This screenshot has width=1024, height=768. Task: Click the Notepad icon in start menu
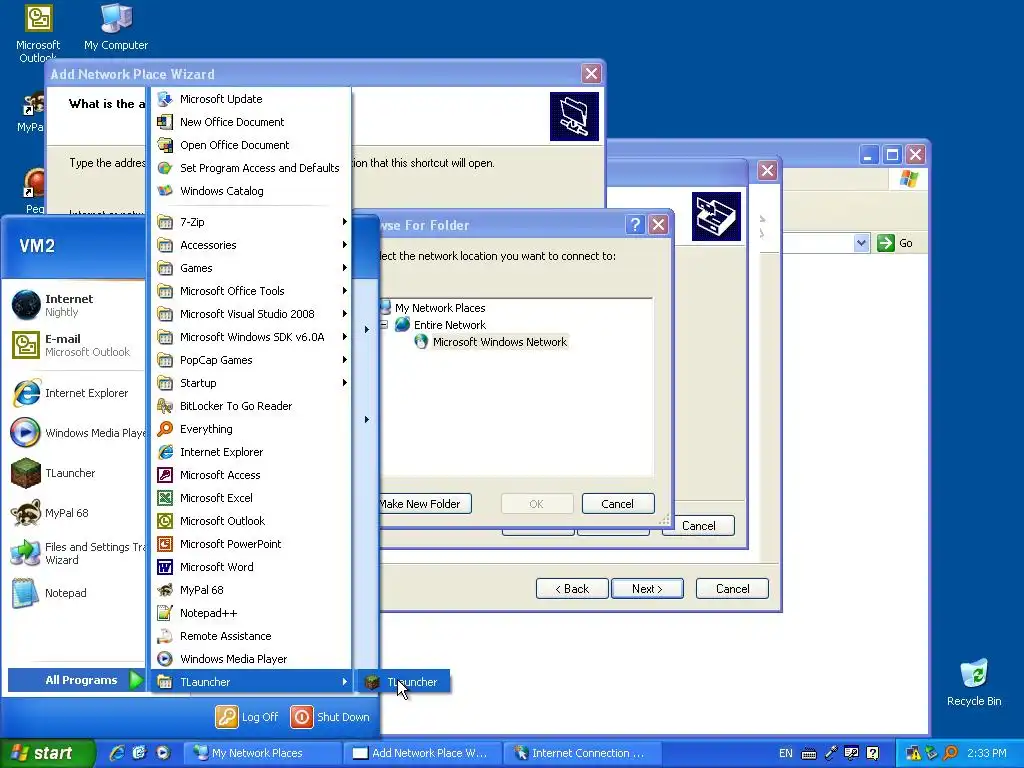coord(26,593)
